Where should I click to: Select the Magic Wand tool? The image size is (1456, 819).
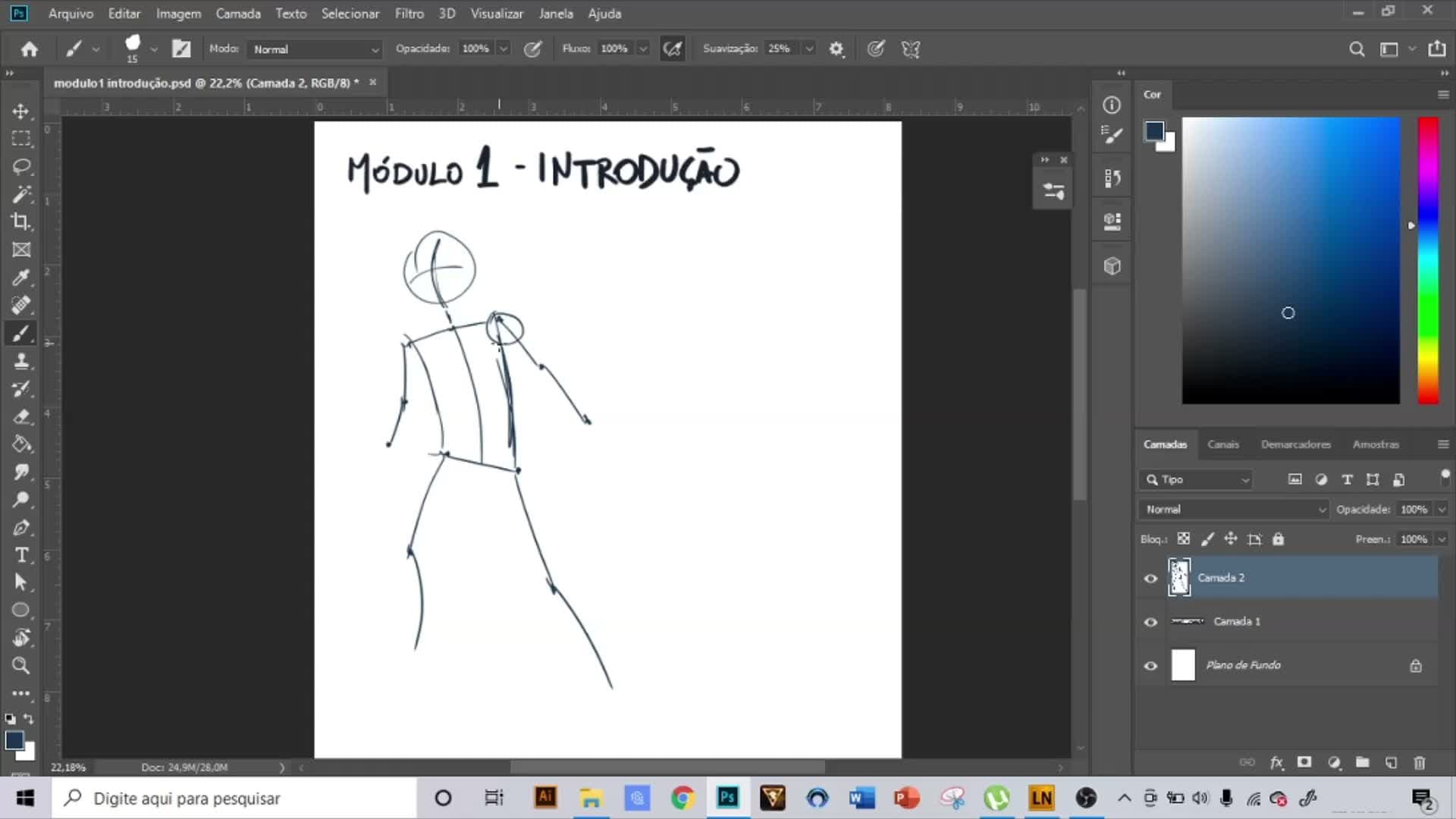click(x=21, y=194)
